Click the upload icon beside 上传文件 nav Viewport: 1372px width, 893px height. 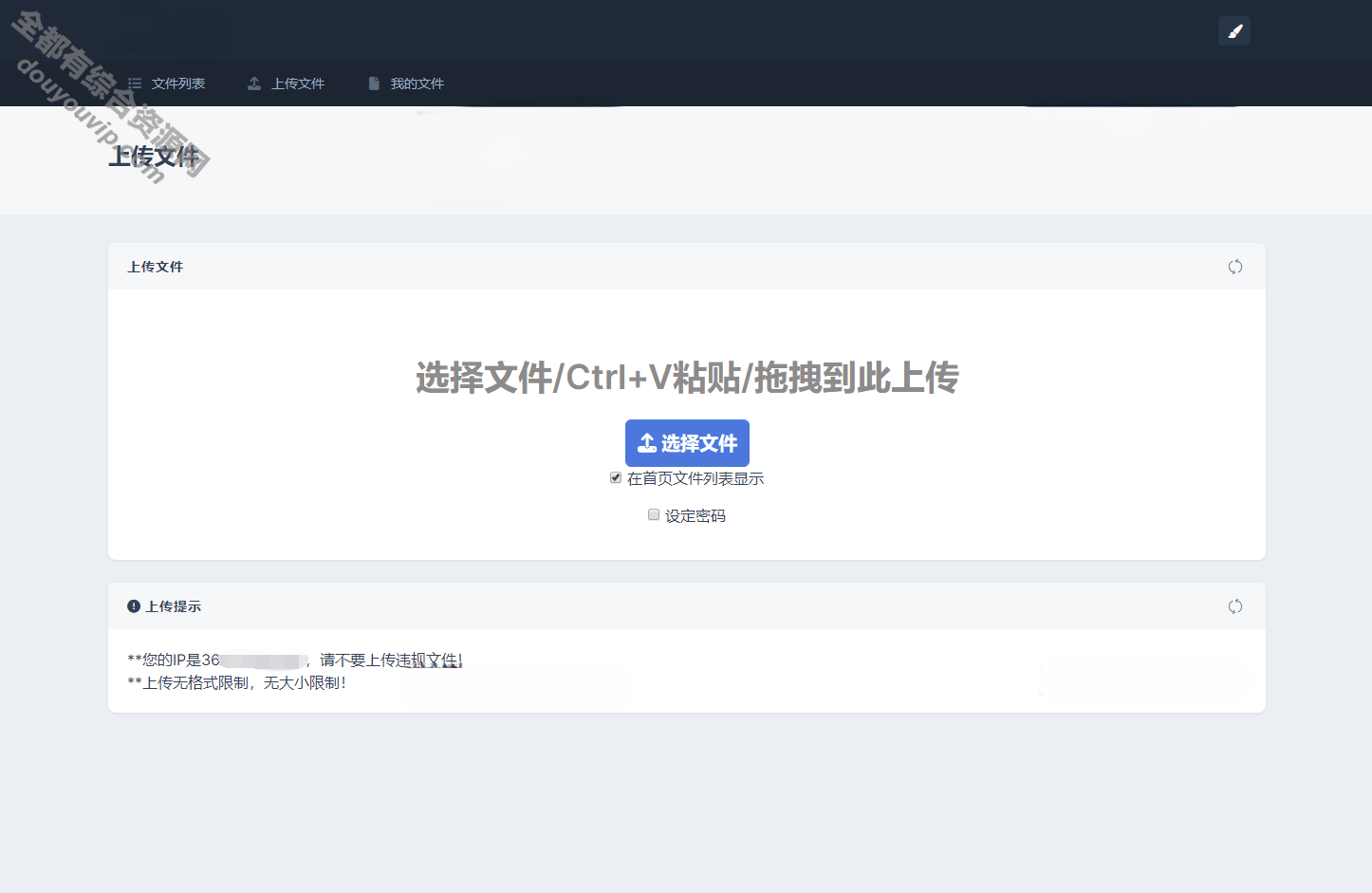(x=254, y=84)
